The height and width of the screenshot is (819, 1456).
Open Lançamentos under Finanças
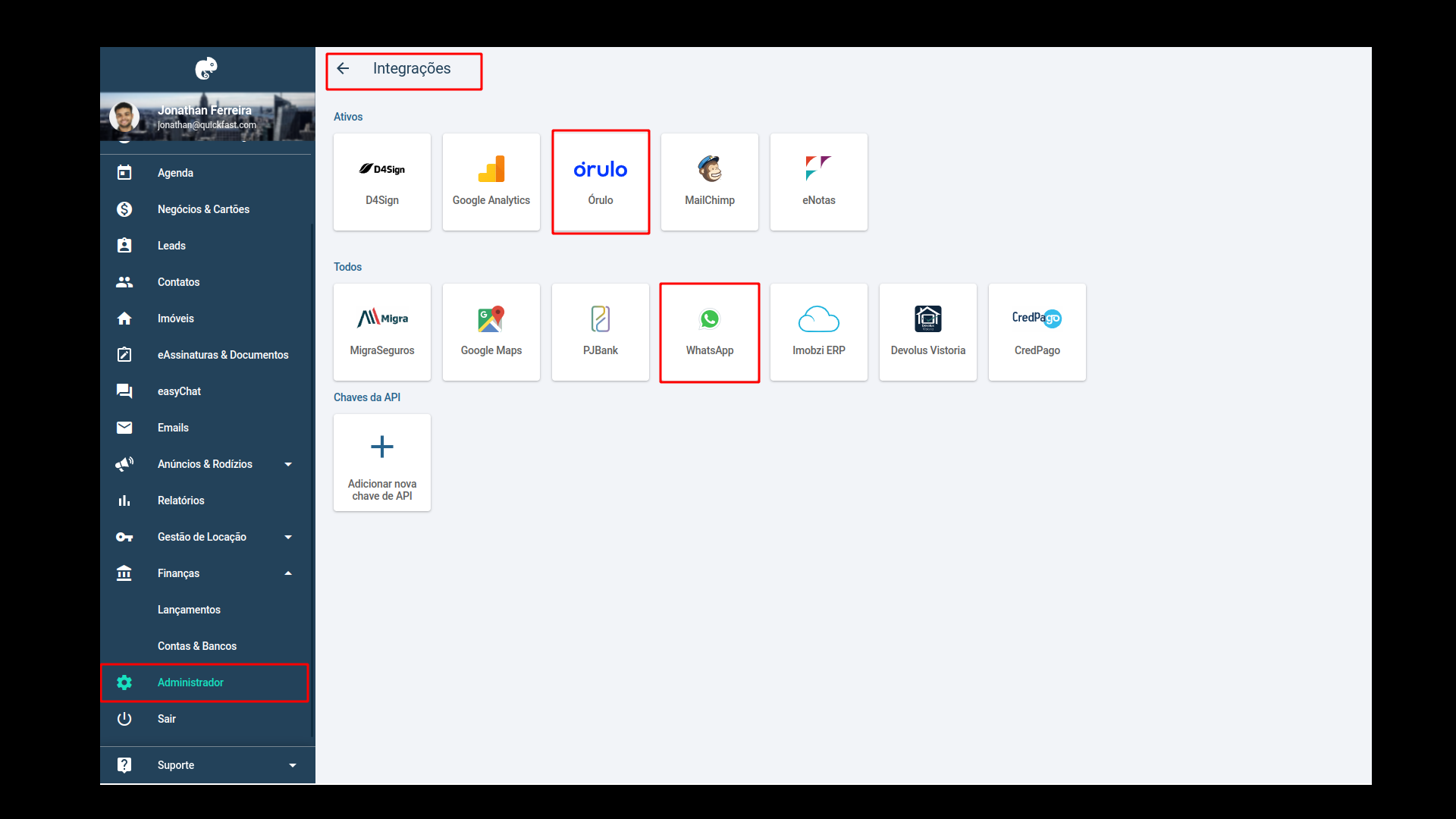click(x=189, y=610)
